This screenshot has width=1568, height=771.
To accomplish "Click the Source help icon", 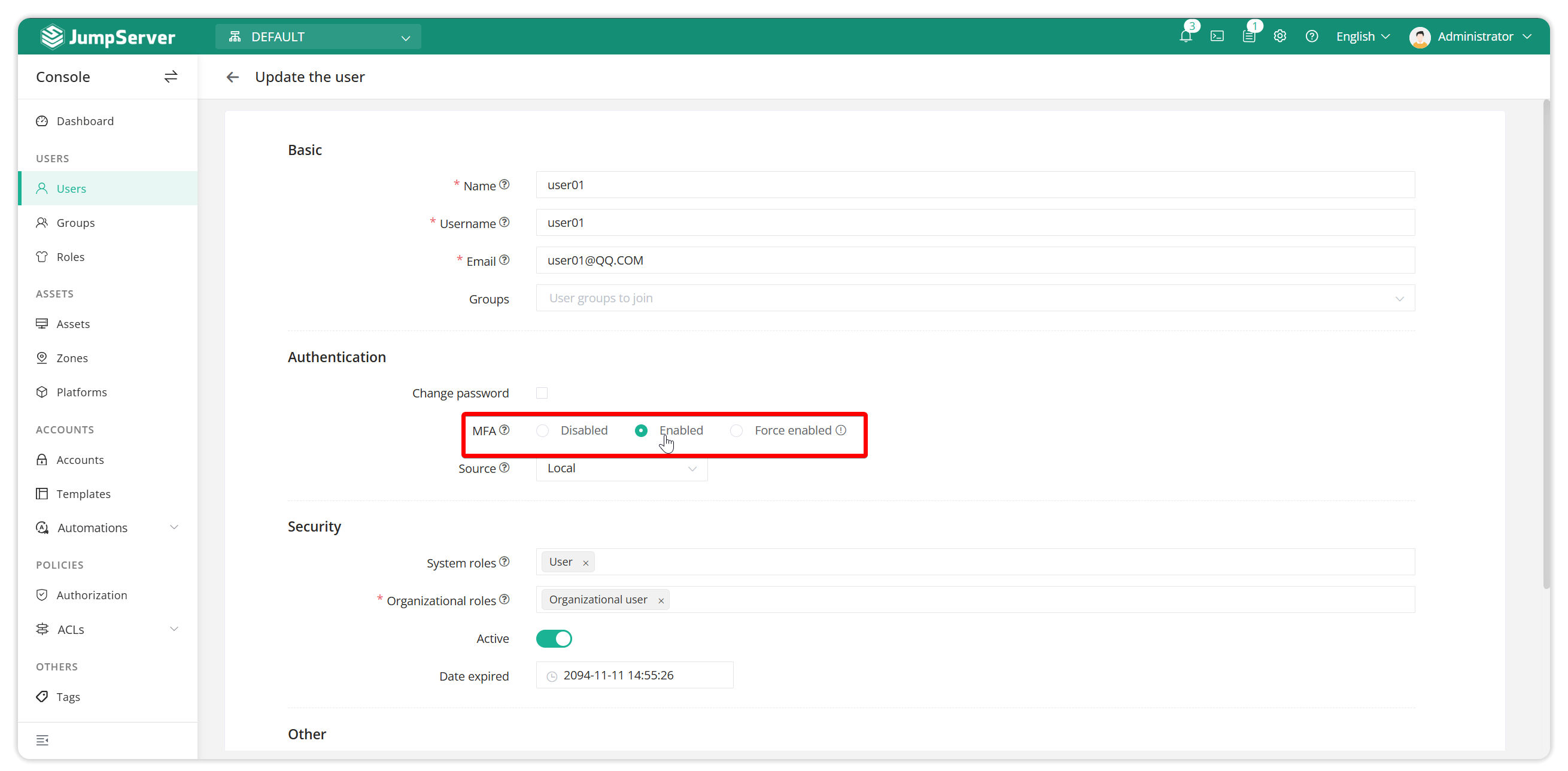I will (x=504, y=468).
